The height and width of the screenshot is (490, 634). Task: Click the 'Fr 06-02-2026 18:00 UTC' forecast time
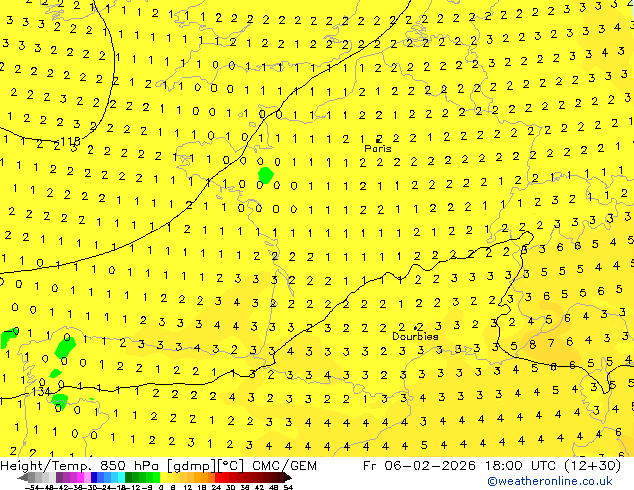[x=461, y=466]
